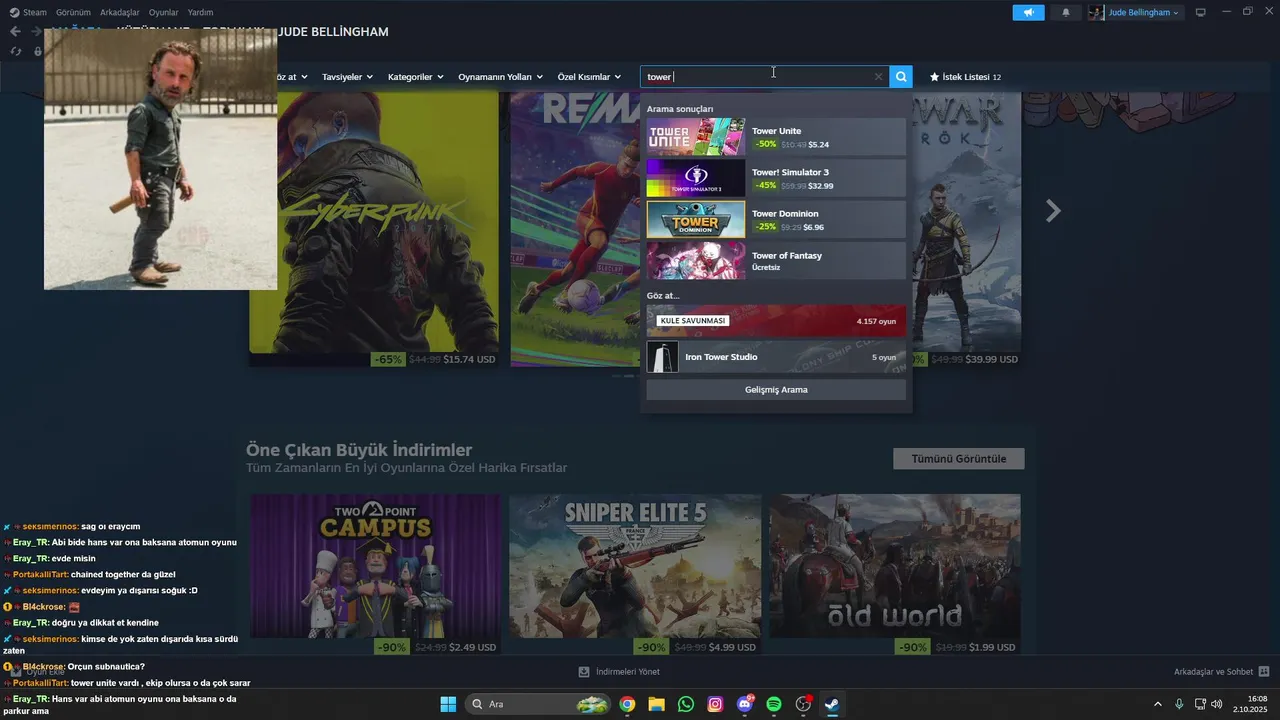Select the Tower Unite search result
Viewport: 1280px width, 720px height.
pyautogui.click(x=776, y=137)
